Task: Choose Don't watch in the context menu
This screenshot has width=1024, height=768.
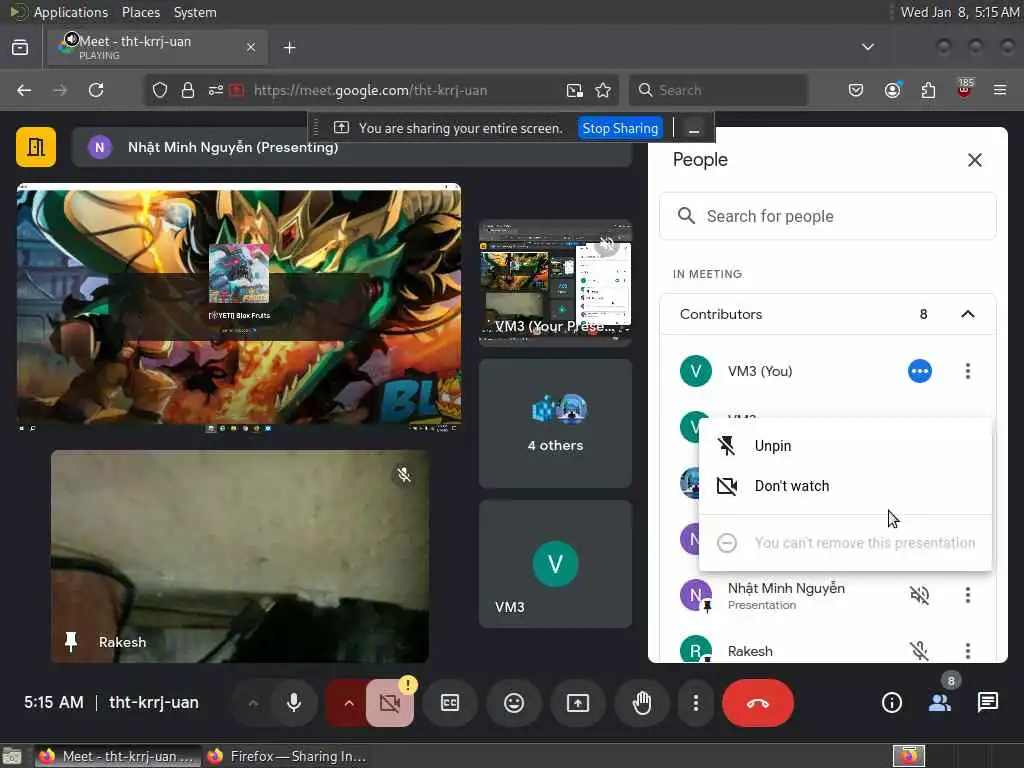Action: click(845, 486)
